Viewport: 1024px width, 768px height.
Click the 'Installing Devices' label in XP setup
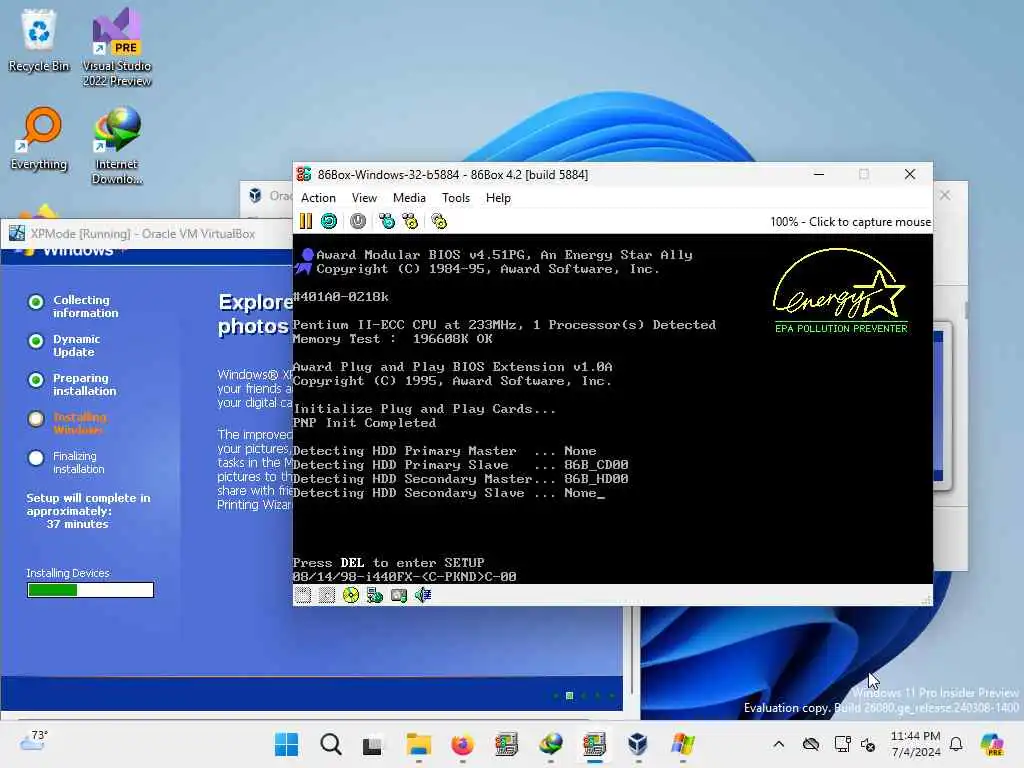coord(68,573)
